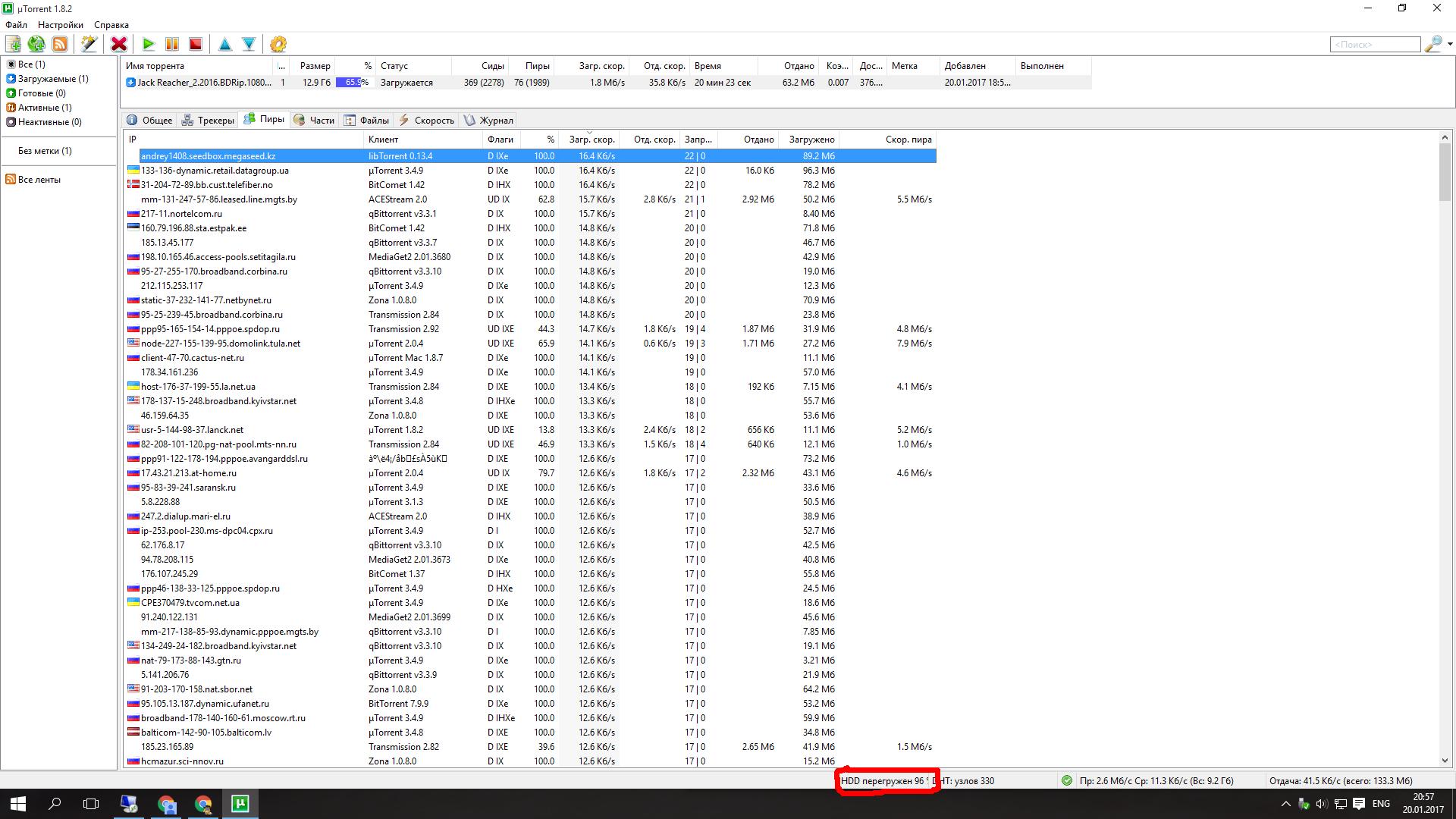Open the Настройки menu
This screenshot has width=1456, height=819.
click(61, 25)
